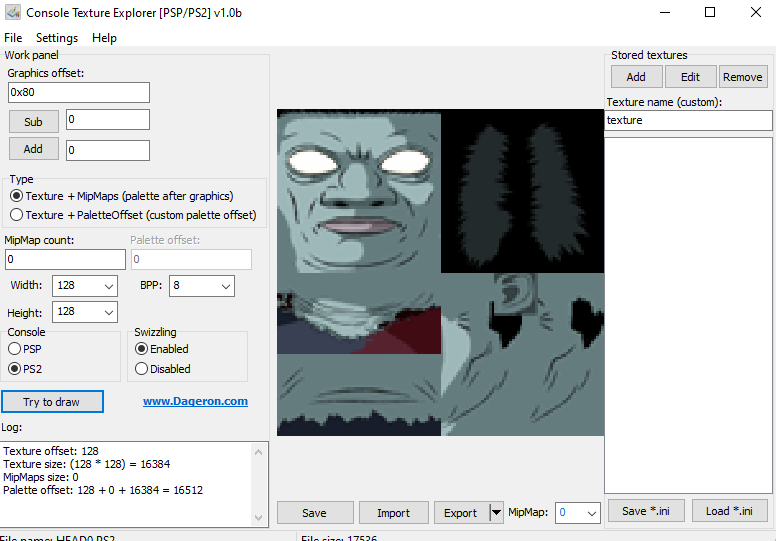Screen dimensions: 776x541
Task: Click the Export button
Action: (x=461, y=513)
